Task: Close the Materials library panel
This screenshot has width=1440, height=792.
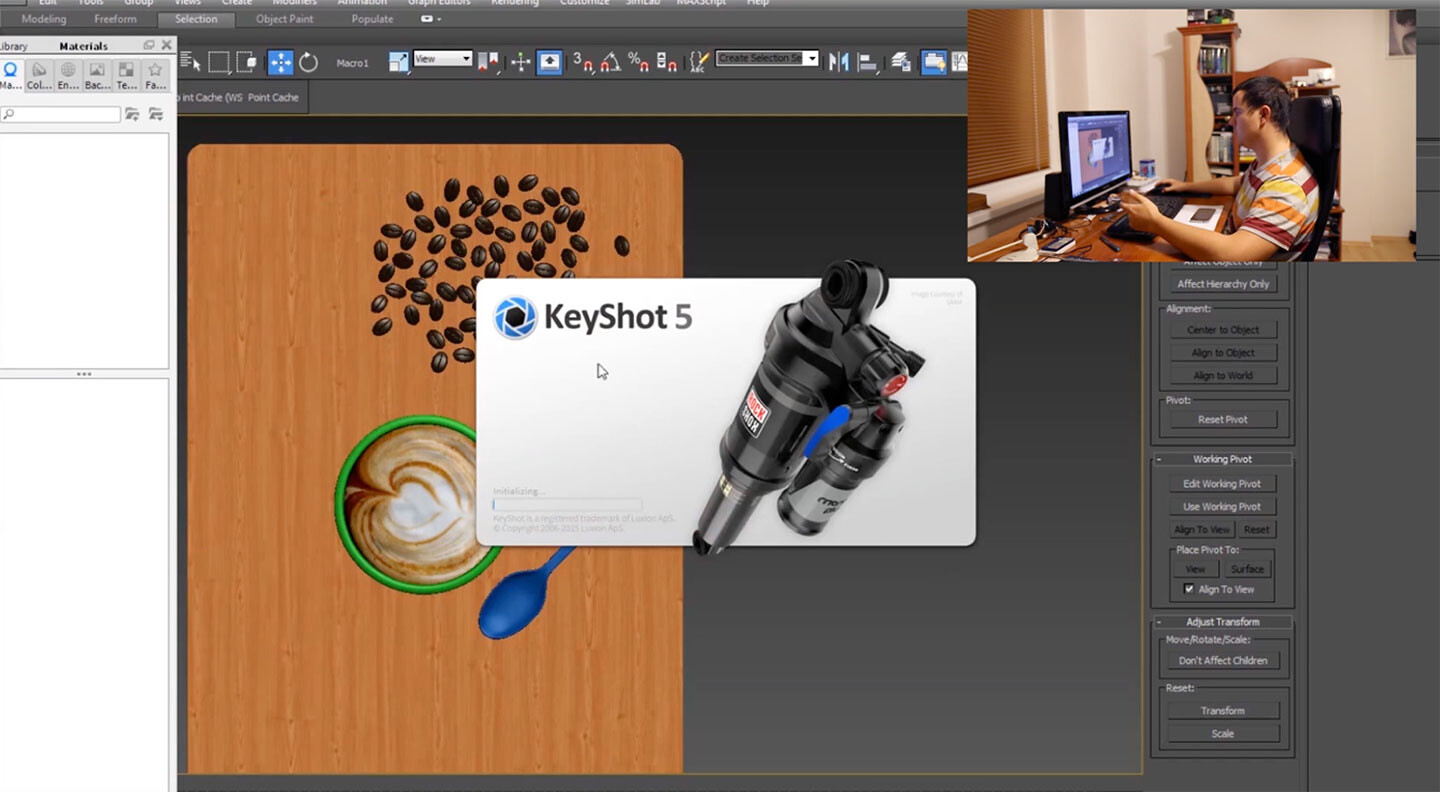Action: tap(166, 45)
